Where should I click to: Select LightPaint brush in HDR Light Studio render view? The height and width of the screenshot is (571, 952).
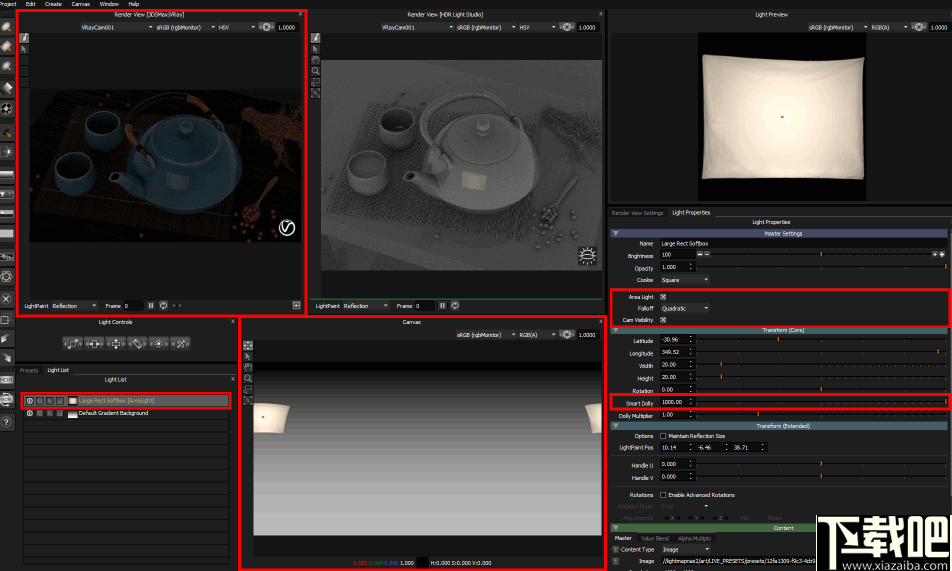[x=316, y=38]
